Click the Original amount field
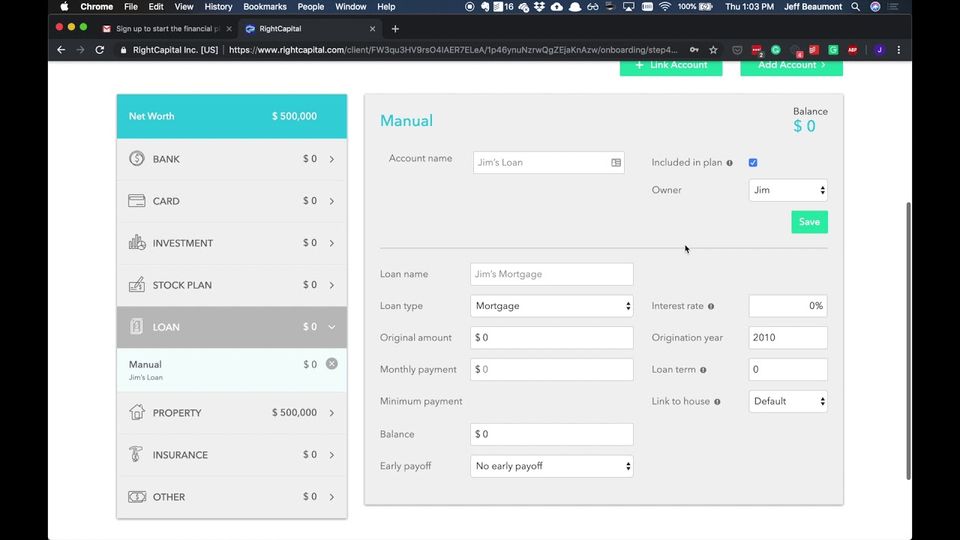The image size is (960, 540). pos(552,338)
